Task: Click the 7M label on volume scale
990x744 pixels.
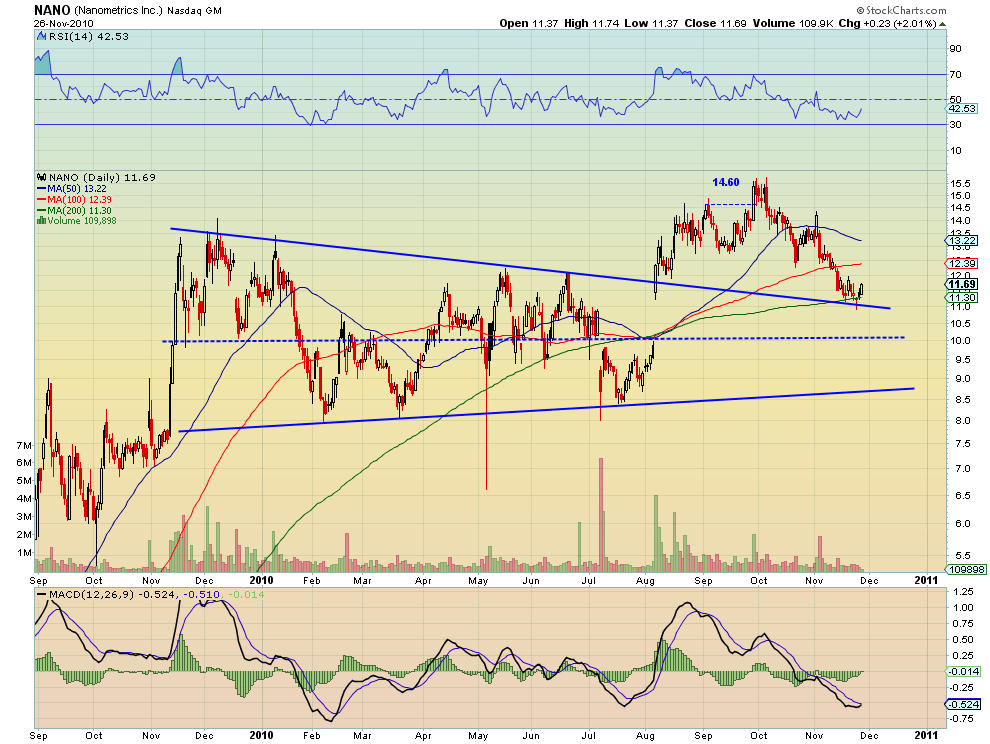Action: coord(24,445)
